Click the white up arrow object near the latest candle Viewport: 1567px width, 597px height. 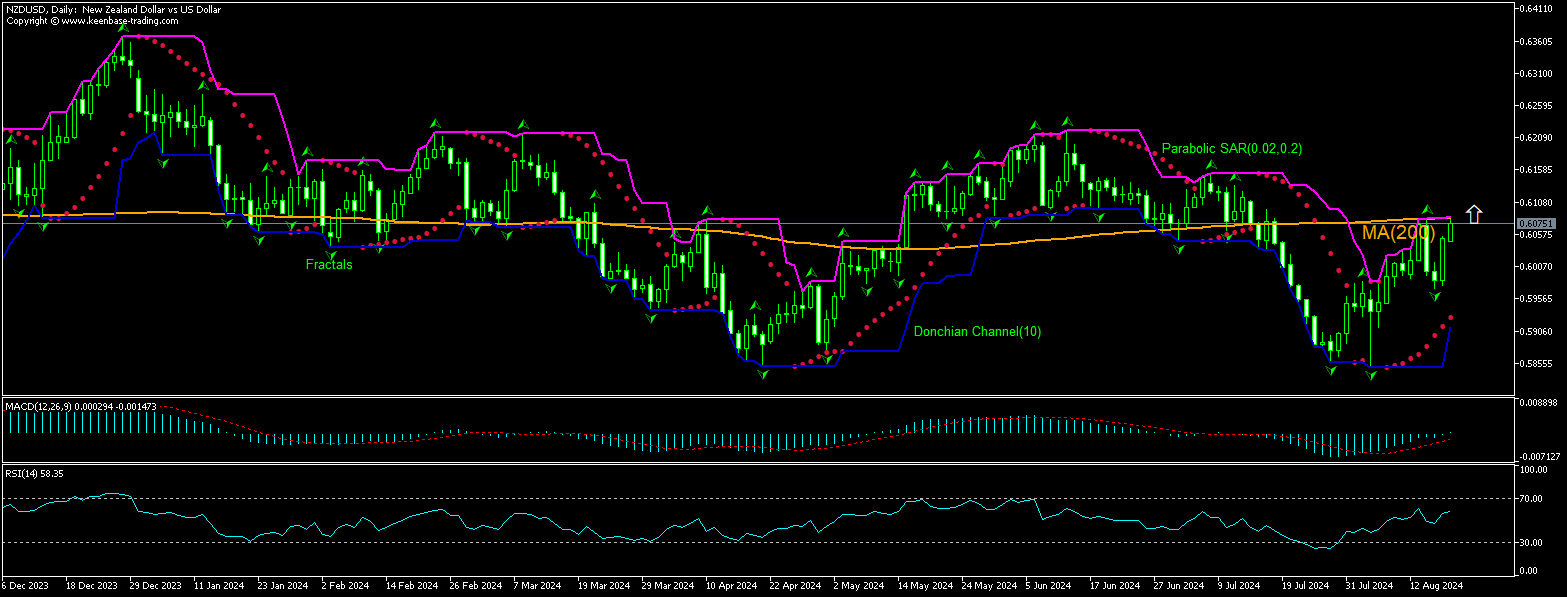pos(1474,212)
